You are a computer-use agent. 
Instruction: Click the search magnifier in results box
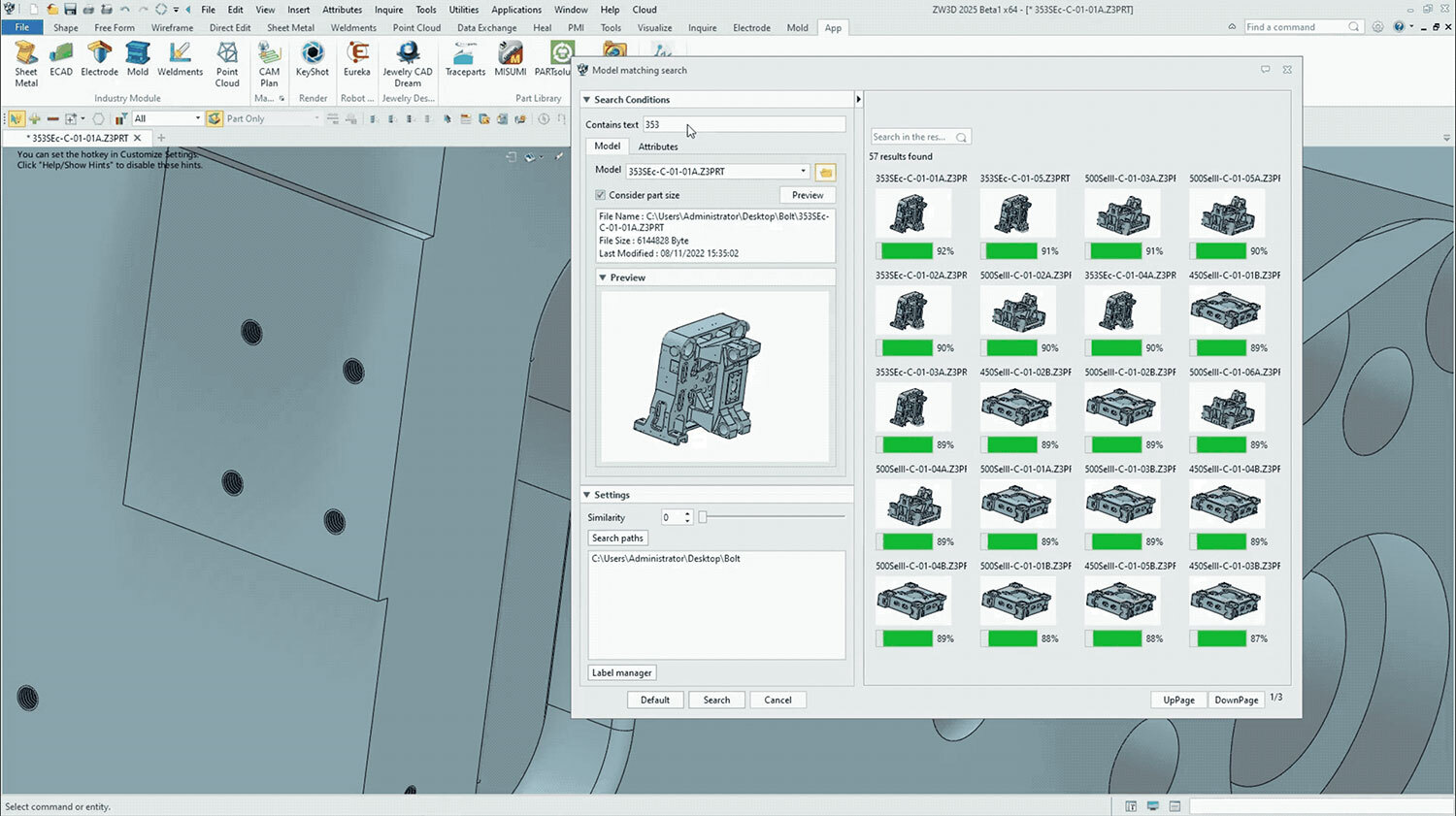click(961, 137)
